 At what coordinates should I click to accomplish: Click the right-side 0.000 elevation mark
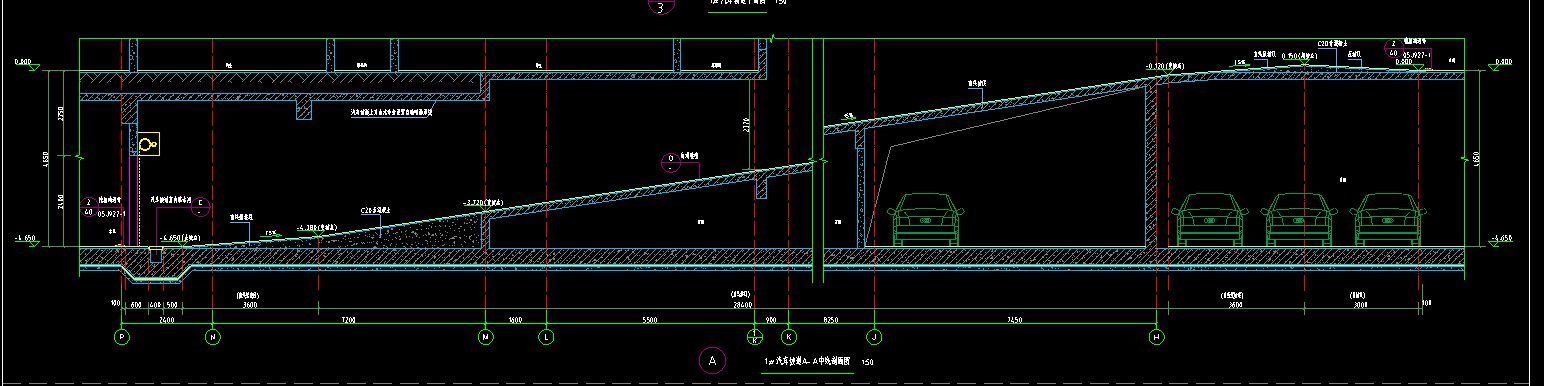coord(1502,62)
